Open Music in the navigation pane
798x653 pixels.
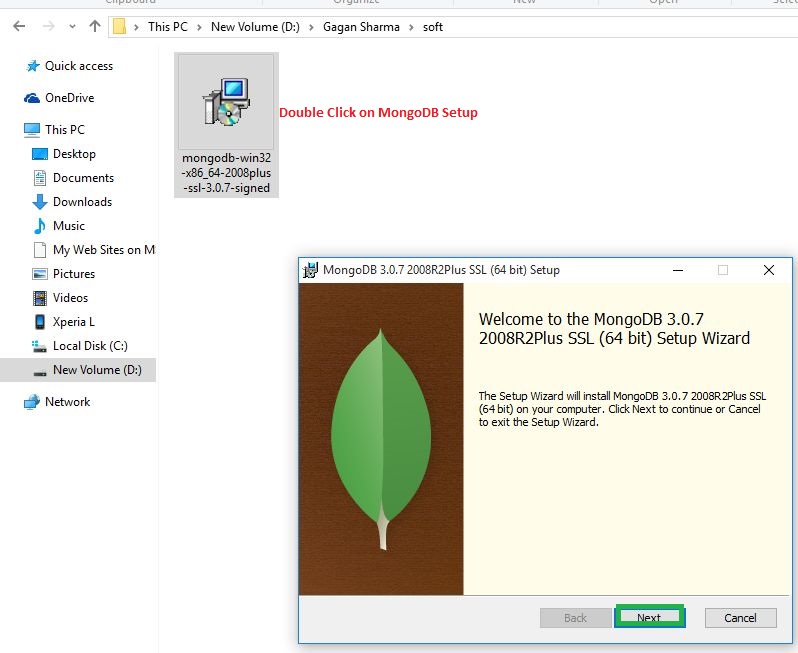(x=69, y=225)
